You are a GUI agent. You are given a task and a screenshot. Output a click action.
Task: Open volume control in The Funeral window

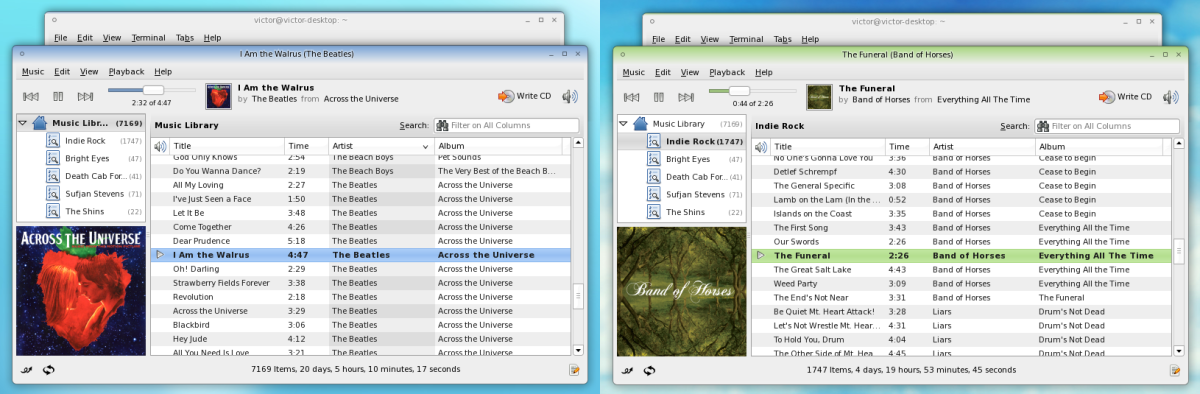point(1170,96)
